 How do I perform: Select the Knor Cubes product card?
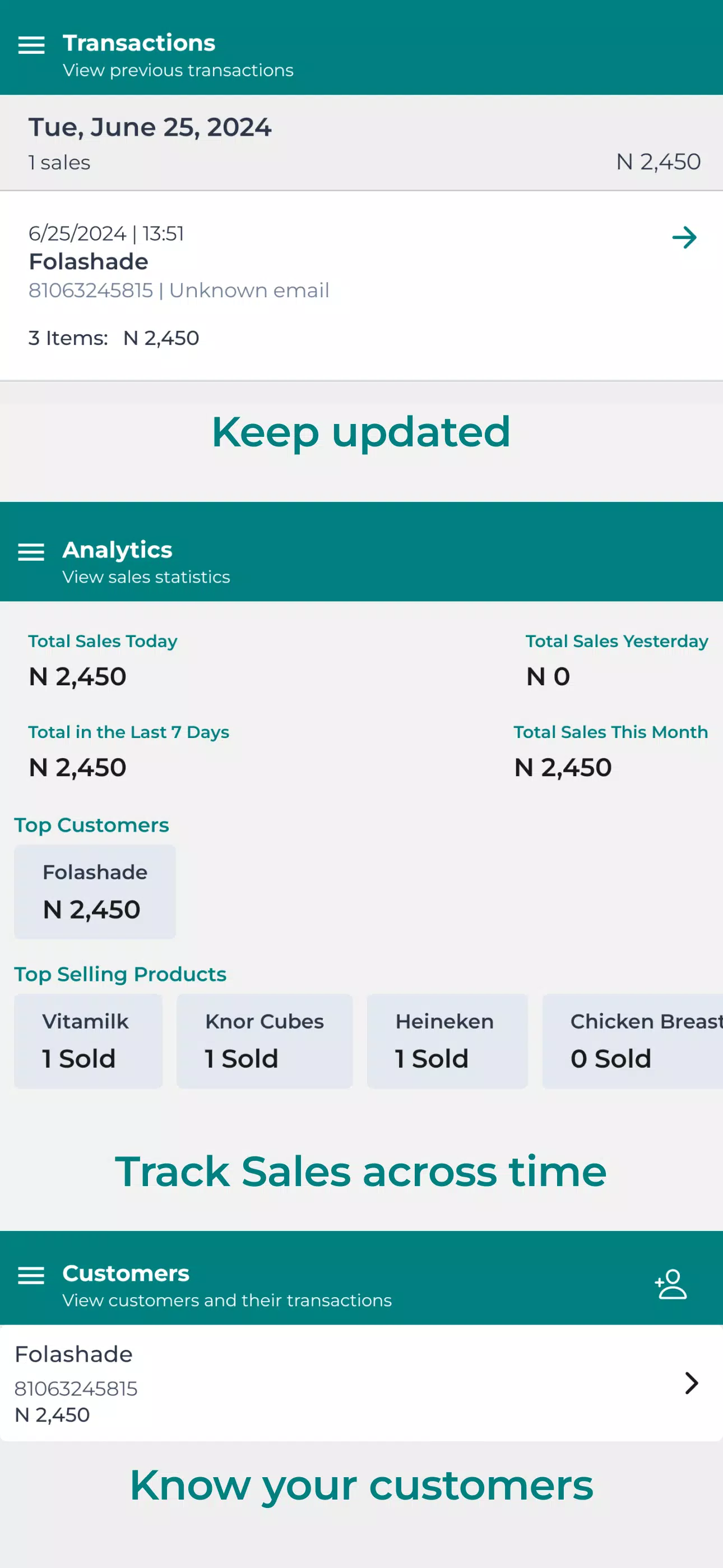(265, 1041)
